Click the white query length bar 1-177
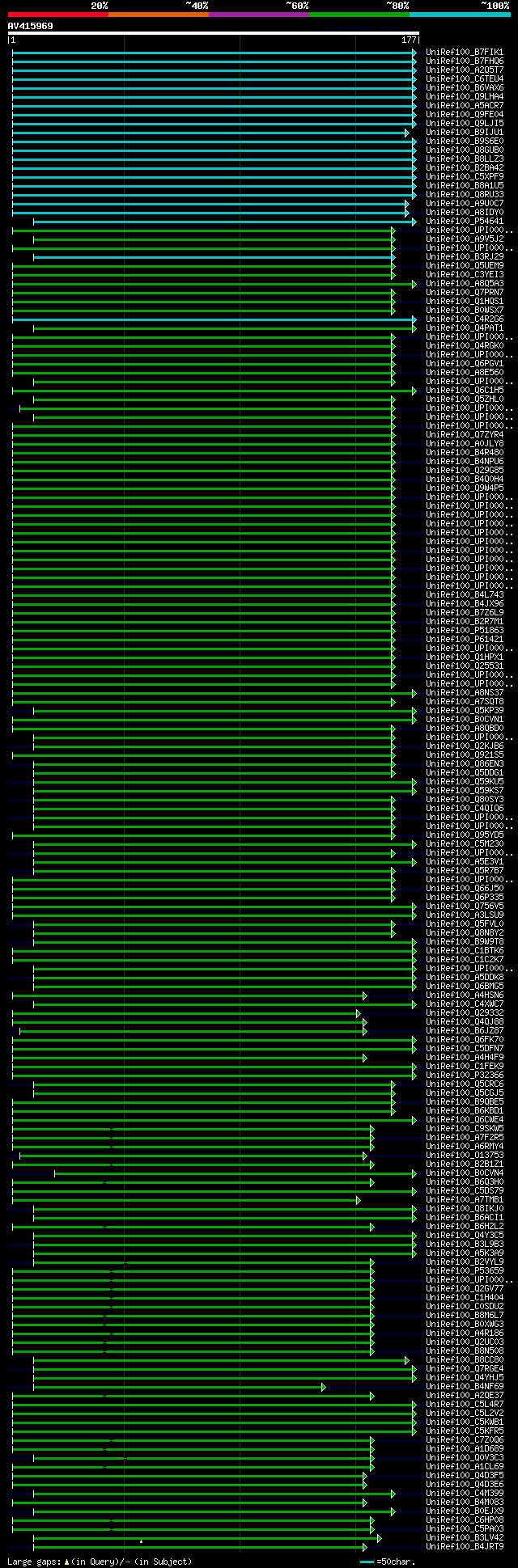Screen dimensions: 518x1568 click(213, 34)
